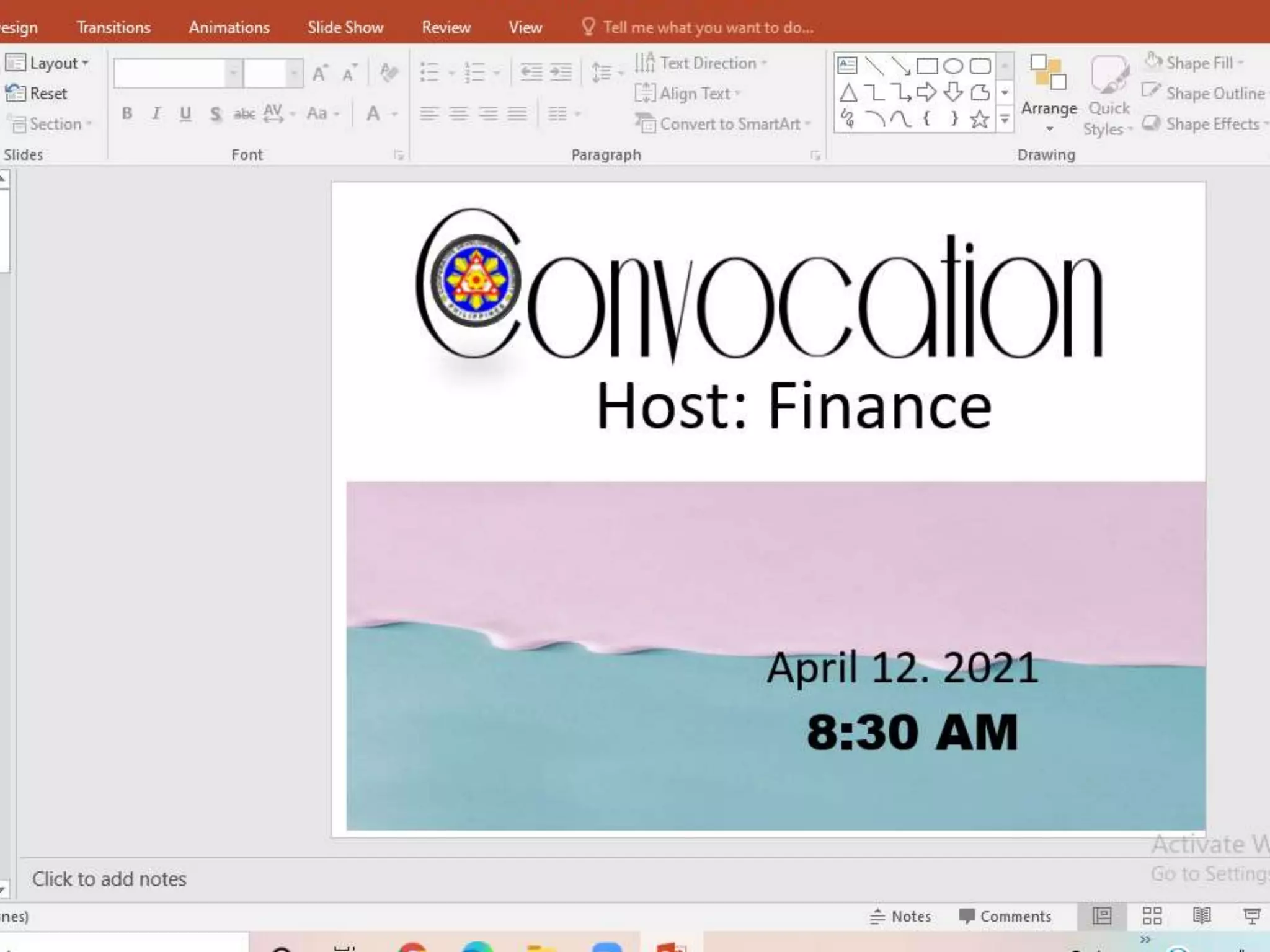Expand the shapes gallery More arrow
The width and height of the screenshot is (1270, 952).
[1005, 119]
